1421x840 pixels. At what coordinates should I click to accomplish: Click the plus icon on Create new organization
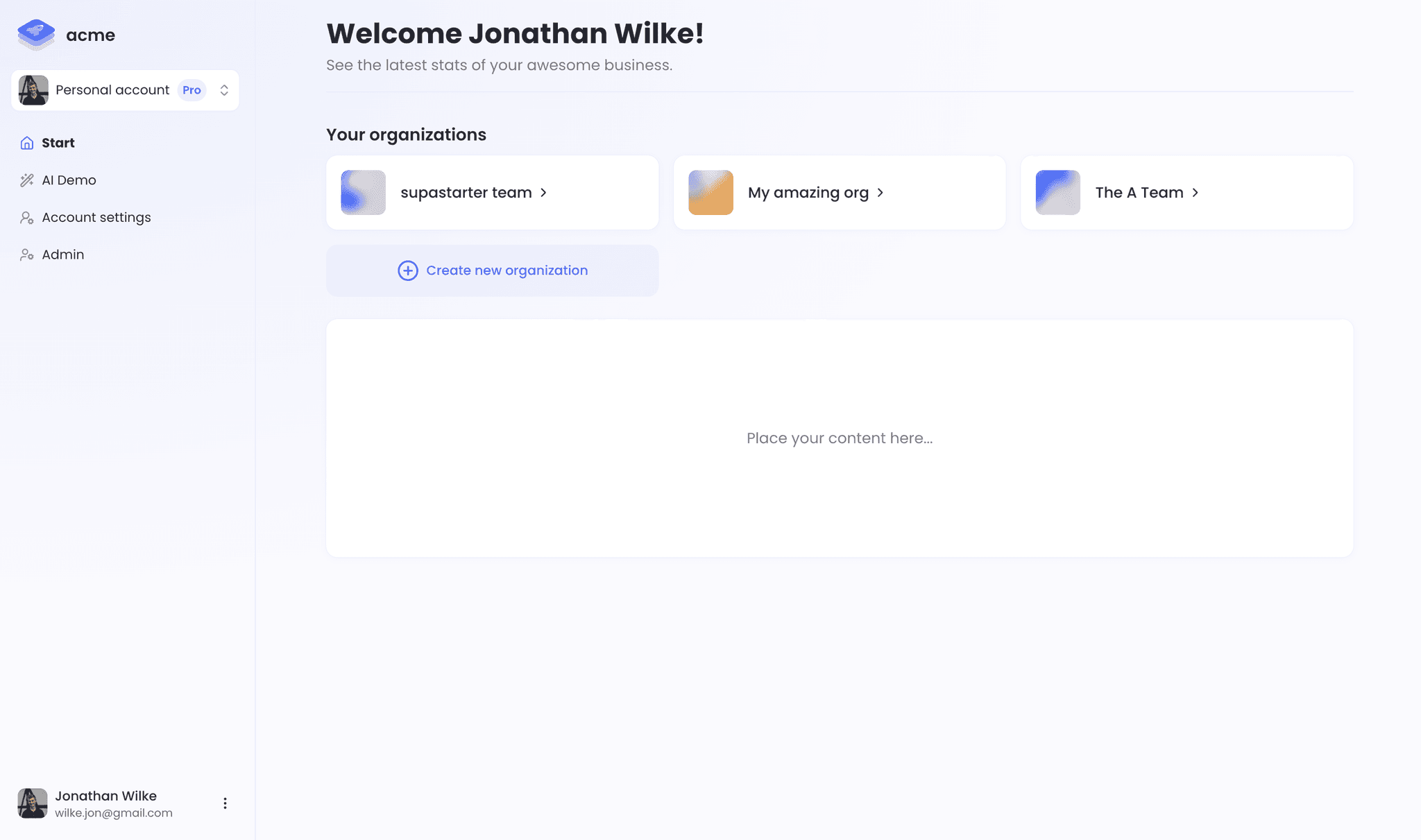tap(407, 271)
